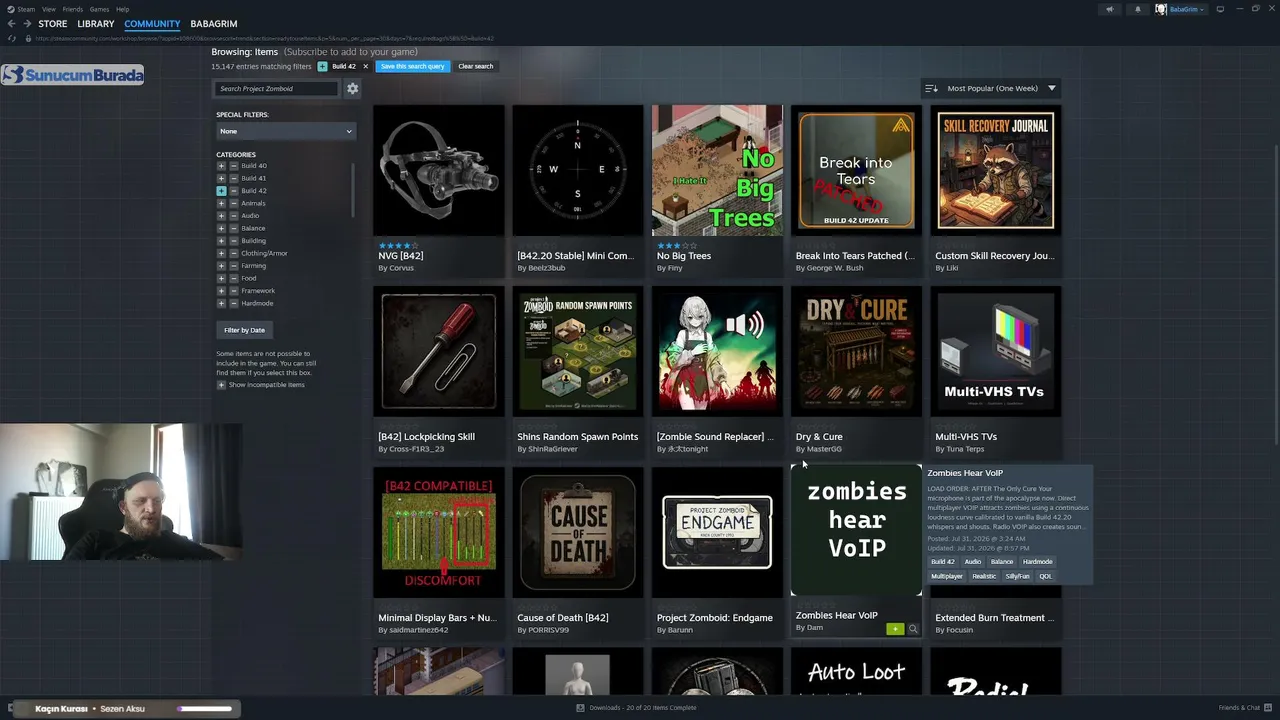Viewport: 1280px width, 720px height.
Task: Open the Special Filters dropdown set to None
Action: (286, 131)
